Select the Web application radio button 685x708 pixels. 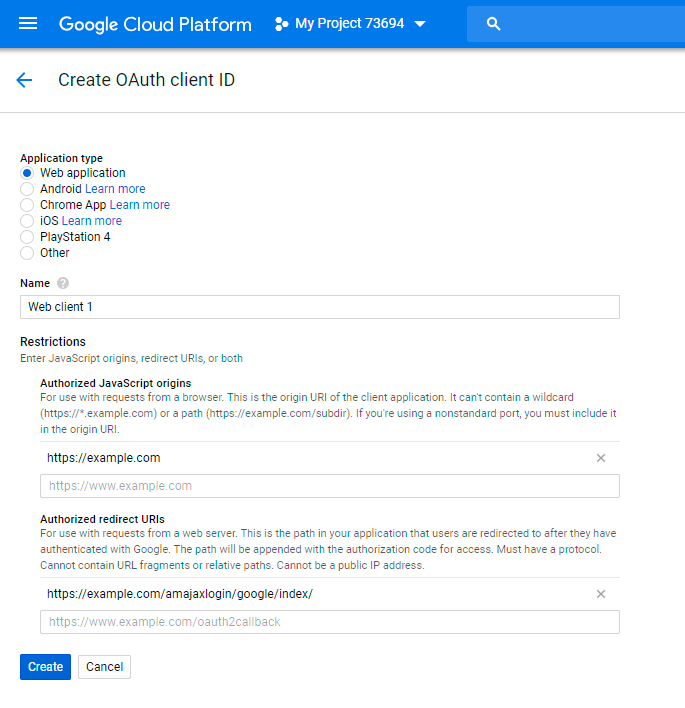[x=27, y=173]
